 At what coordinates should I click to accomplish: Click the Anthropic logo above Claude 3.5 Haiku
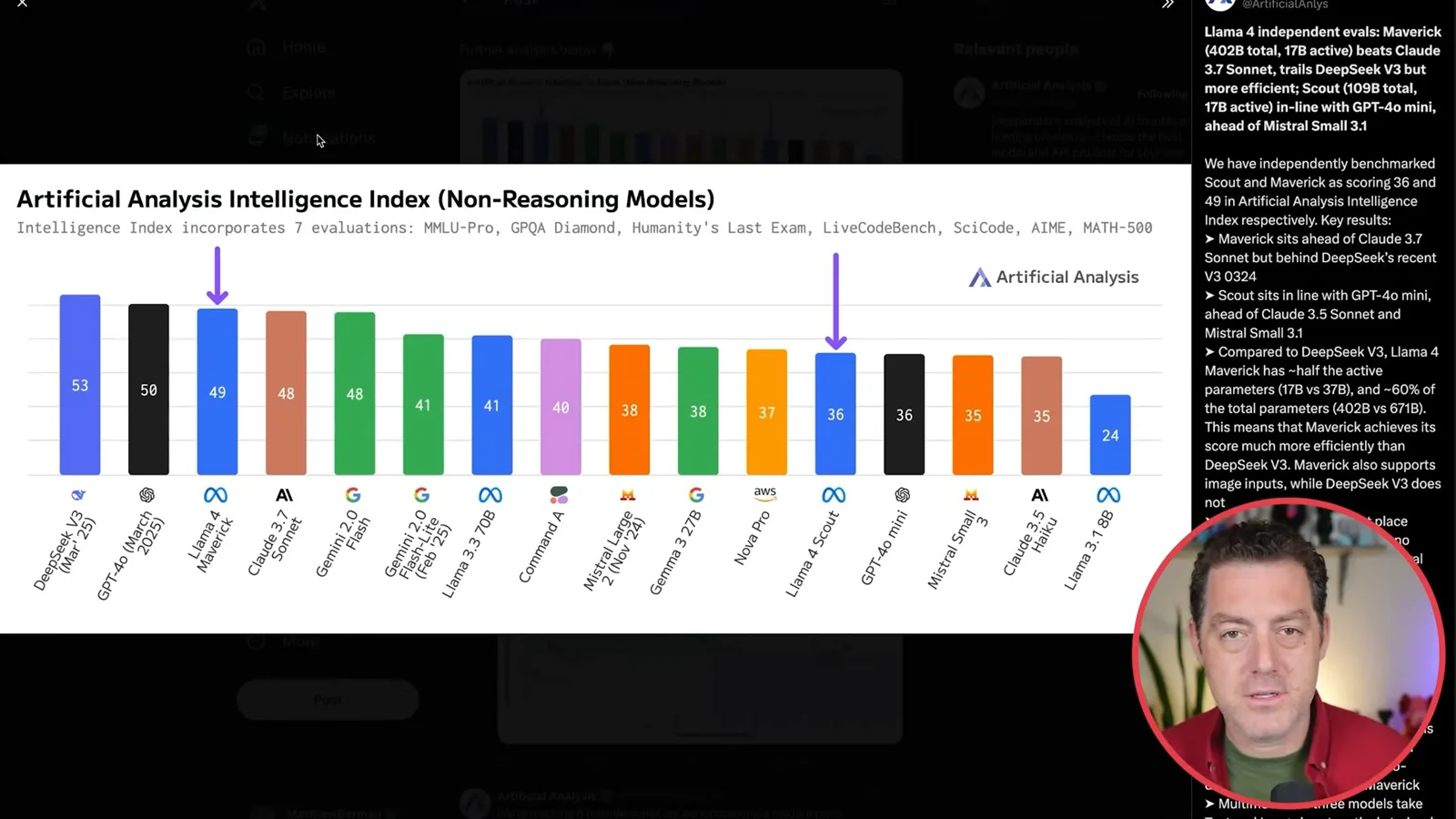1040,495
